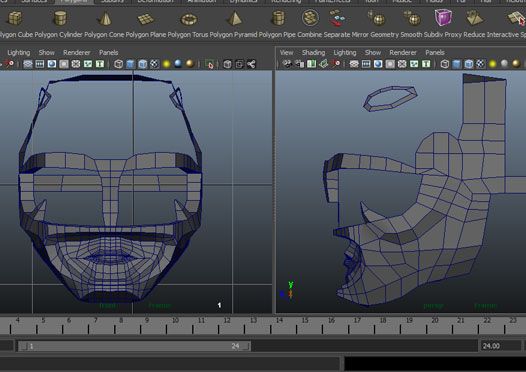
Task: Create a Polygon Torus from the shelf
Action: tap(189, 19)
